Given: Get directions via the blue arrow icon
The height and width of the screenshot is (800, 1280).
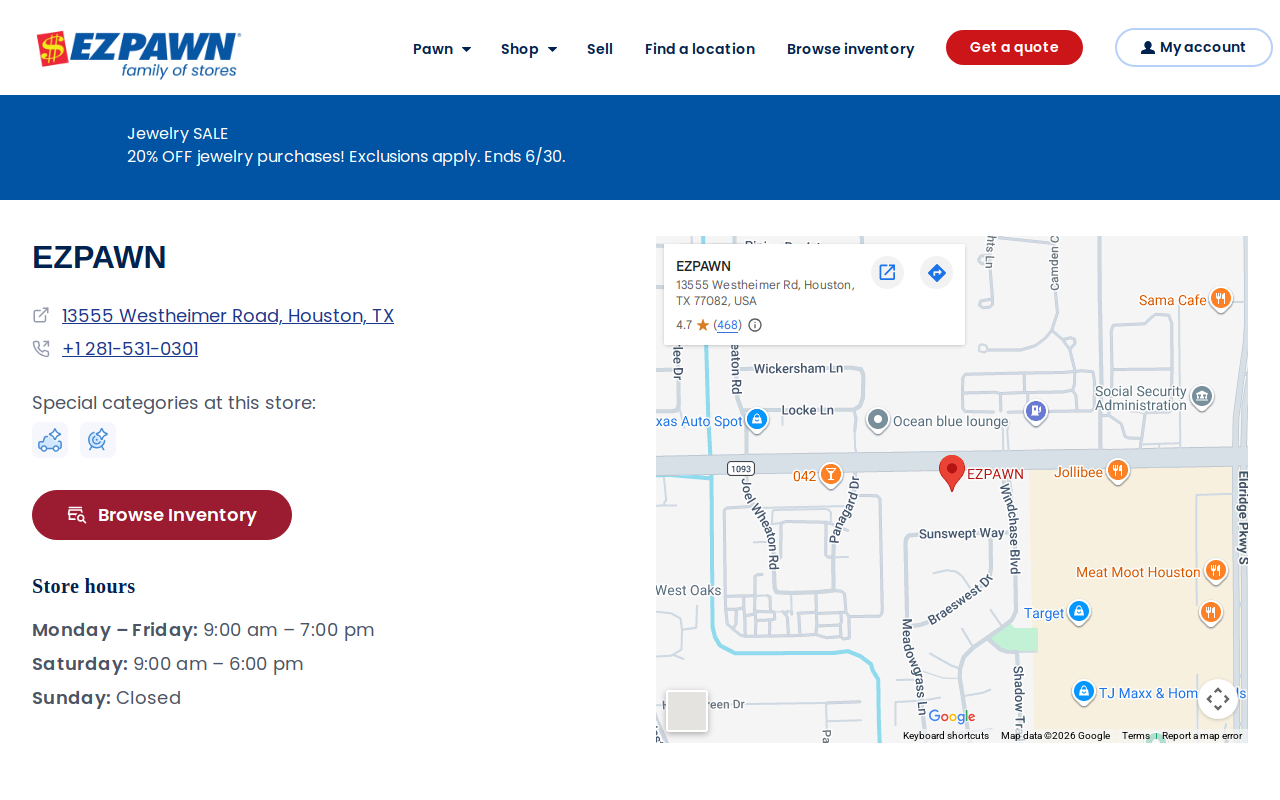Looking at the screenshot, I should click(937, 272).
